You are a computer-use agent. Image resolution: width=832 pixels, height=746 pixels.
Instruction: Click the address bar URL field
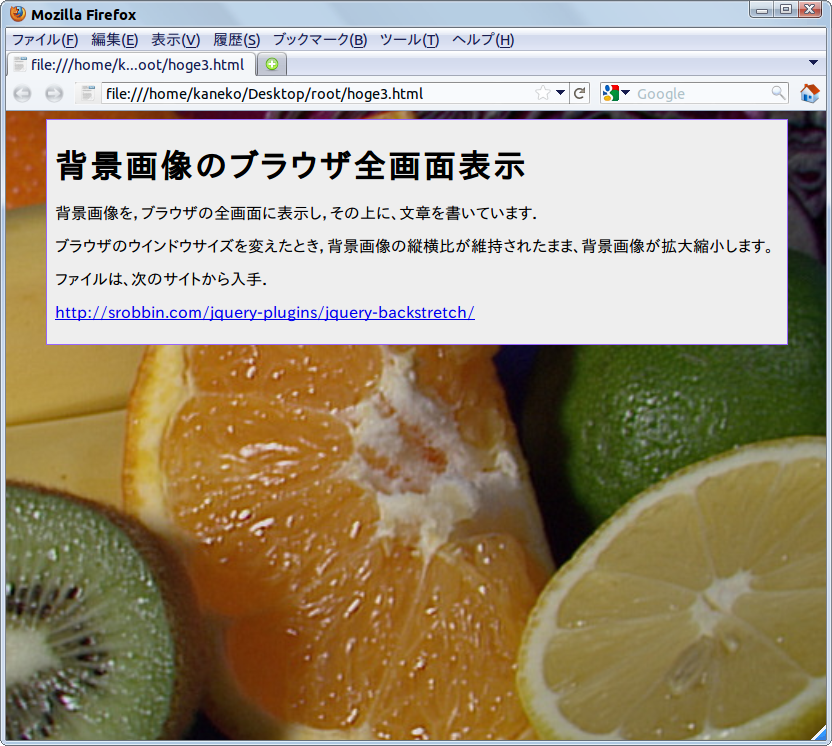coord(318,94)
